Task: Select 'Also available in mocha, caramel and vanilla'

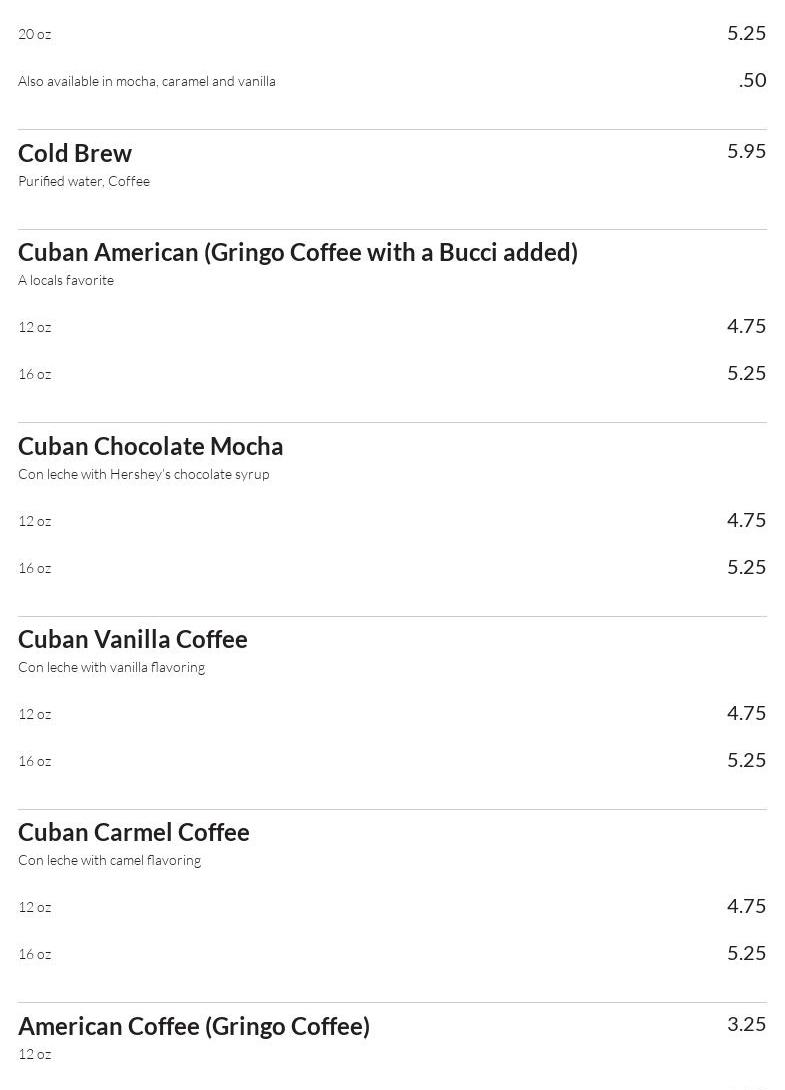Action: coord(147,81)
